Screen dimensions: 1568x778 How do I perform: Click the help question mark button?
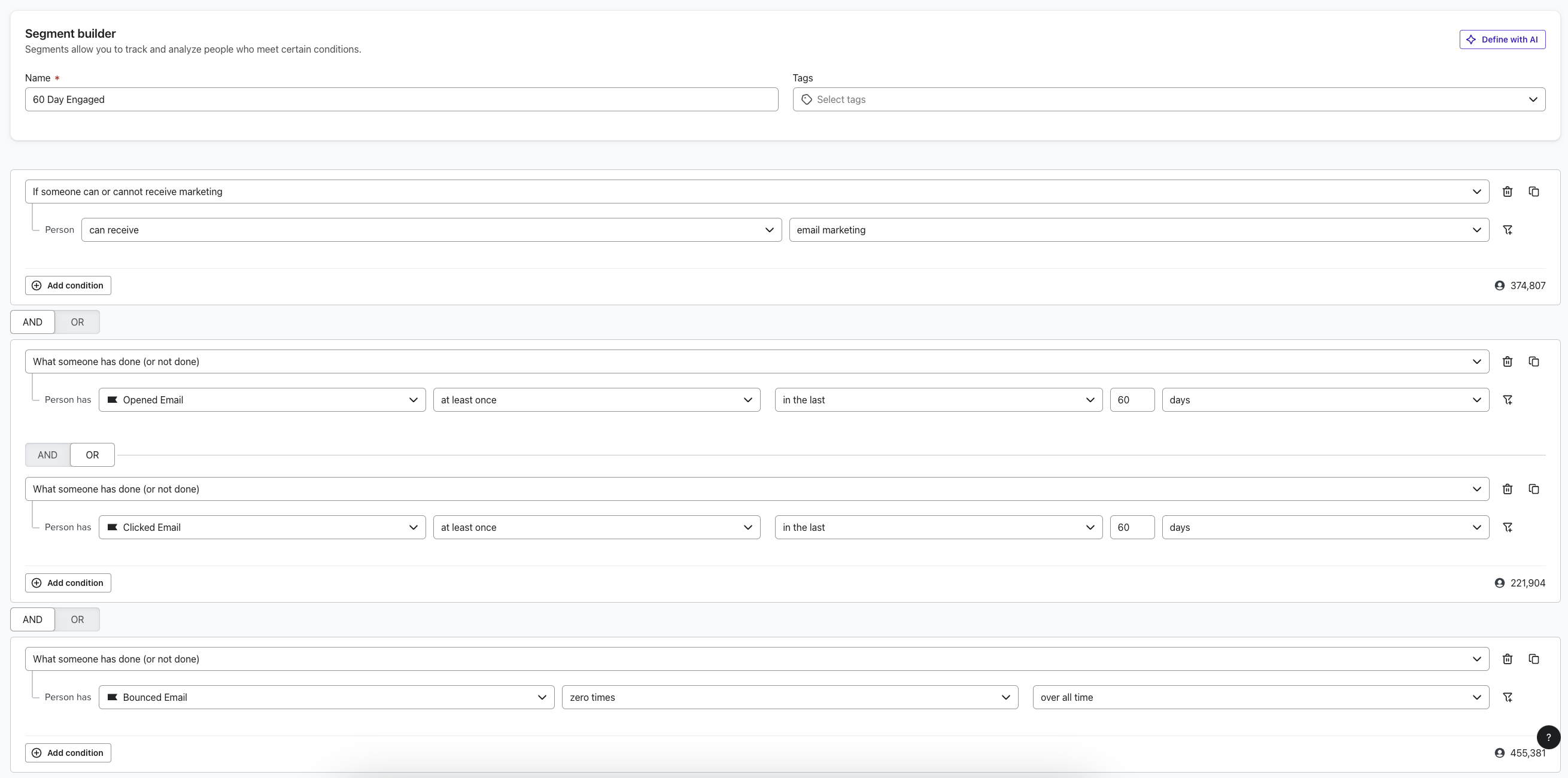(1548, 737)
